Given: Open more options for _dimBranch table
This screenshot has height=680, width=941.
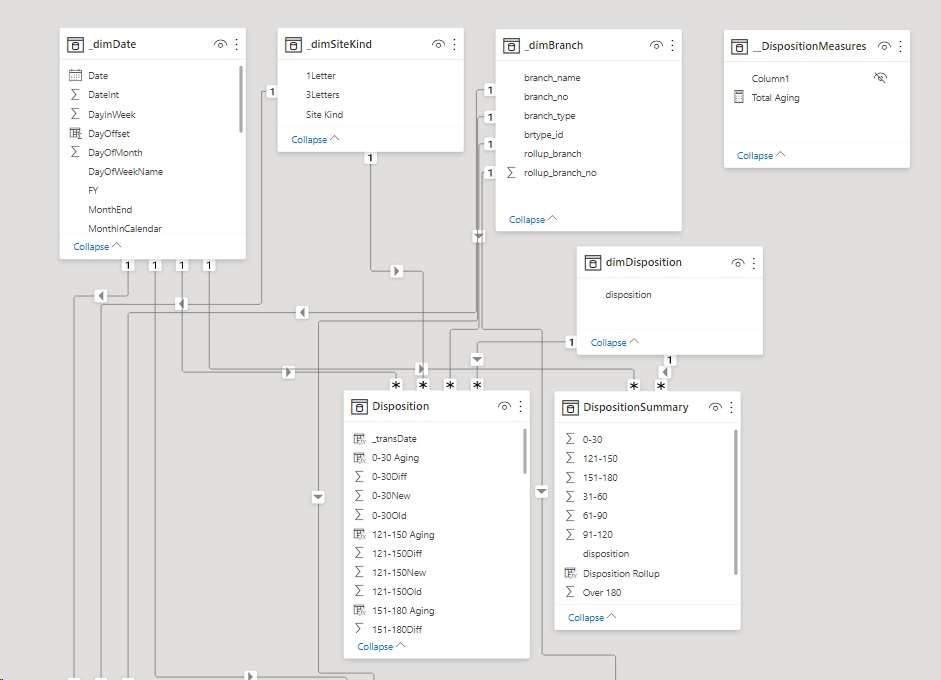Looking at the screenshot, I should point(672,46).
